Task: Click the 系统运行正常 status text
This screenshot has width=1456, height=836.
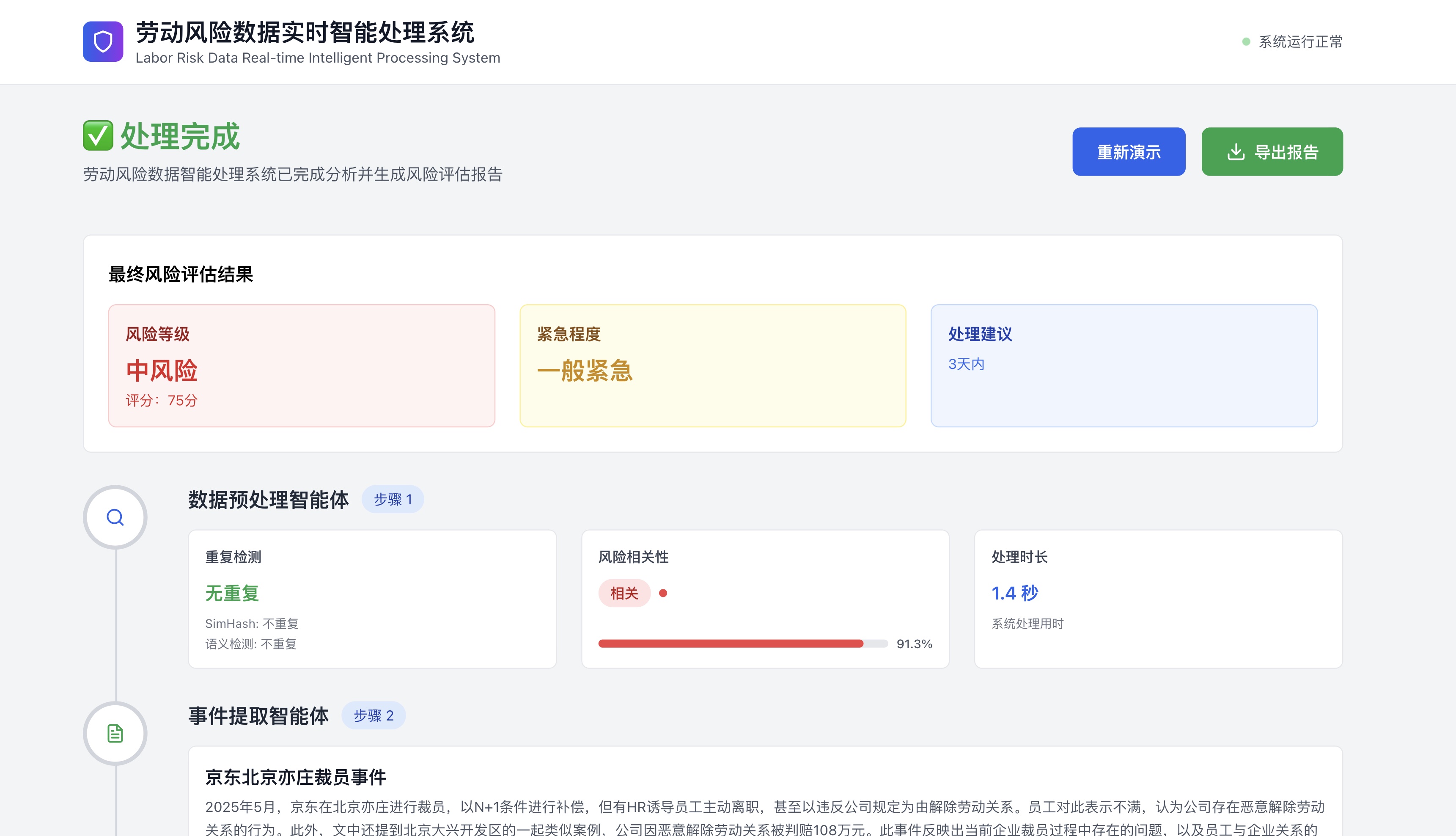Action: [x=1300, y=42]
